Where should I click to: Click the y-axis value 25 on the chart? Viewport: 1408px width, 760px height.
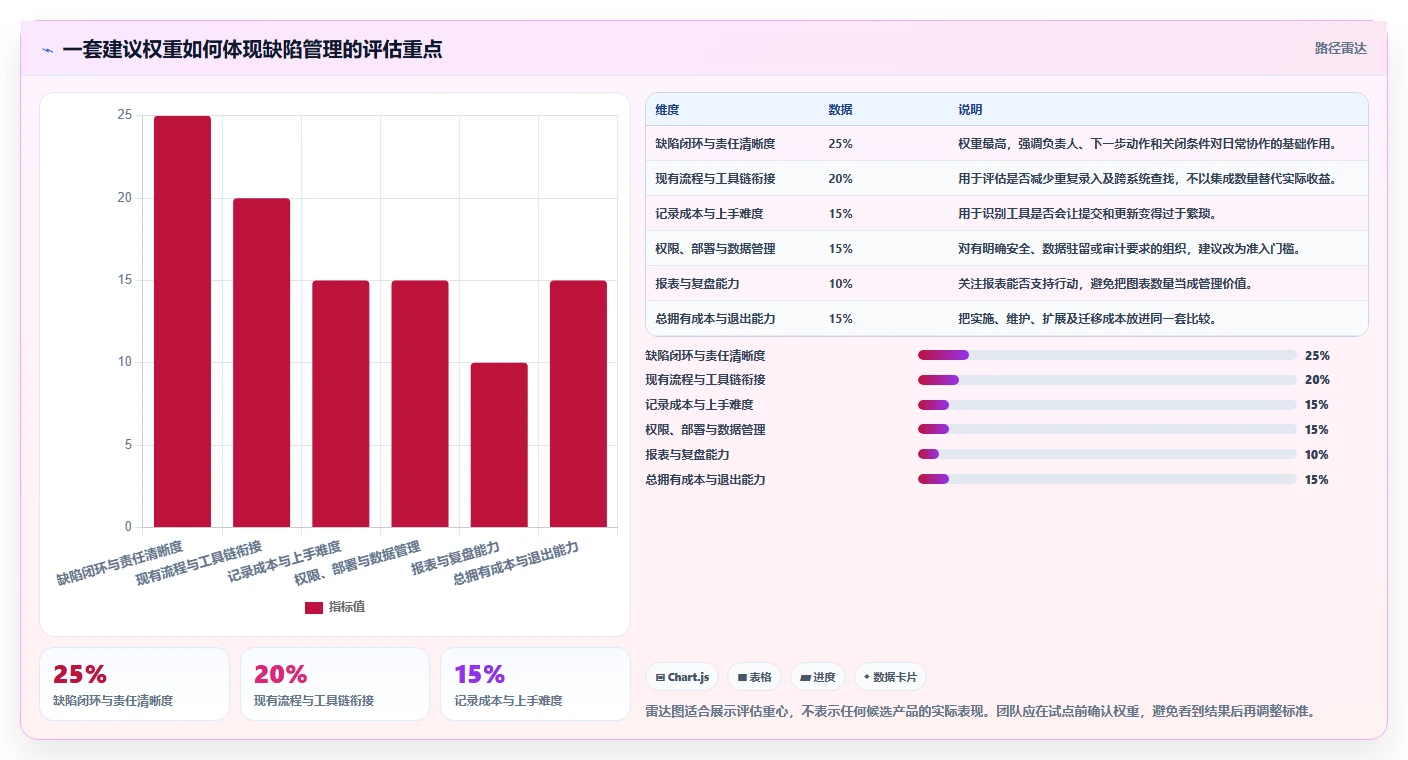click(125, 116)
